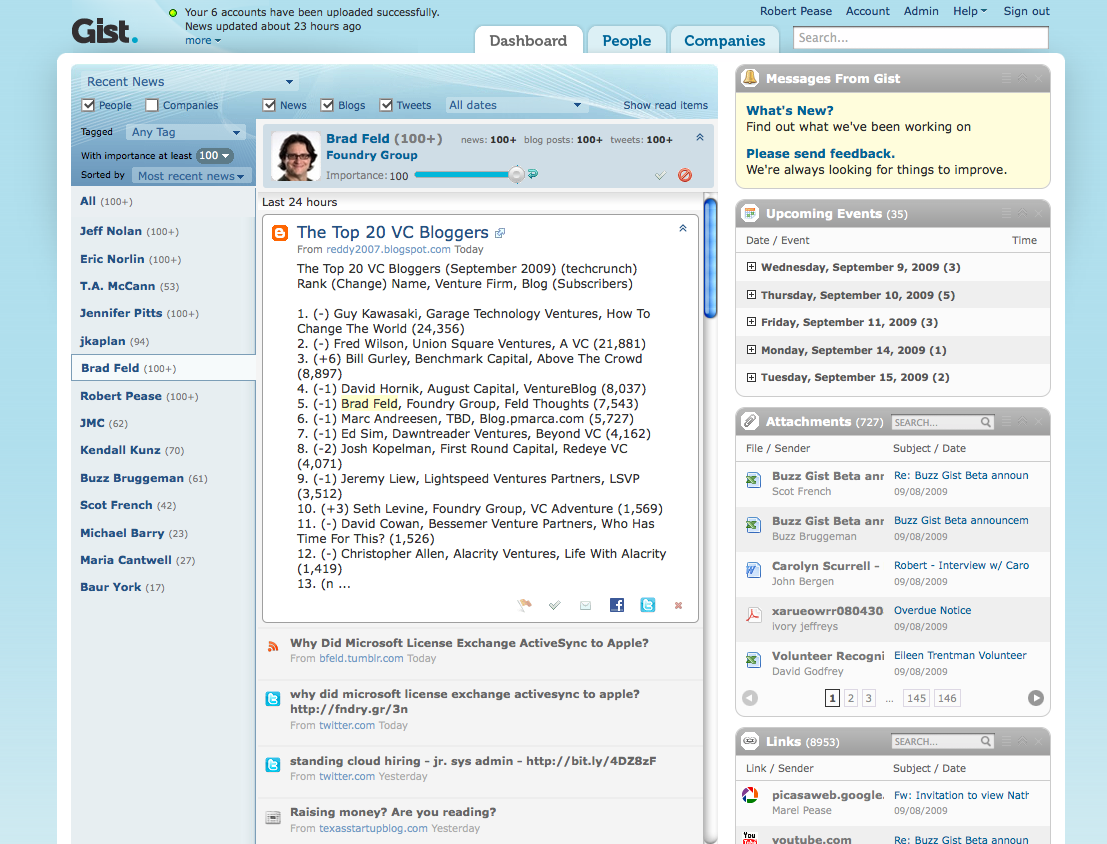1107x844 pixels.
Task: Click the Blogger icon next to The Top 20 VC Bloggers
Action: coord(280,233)
